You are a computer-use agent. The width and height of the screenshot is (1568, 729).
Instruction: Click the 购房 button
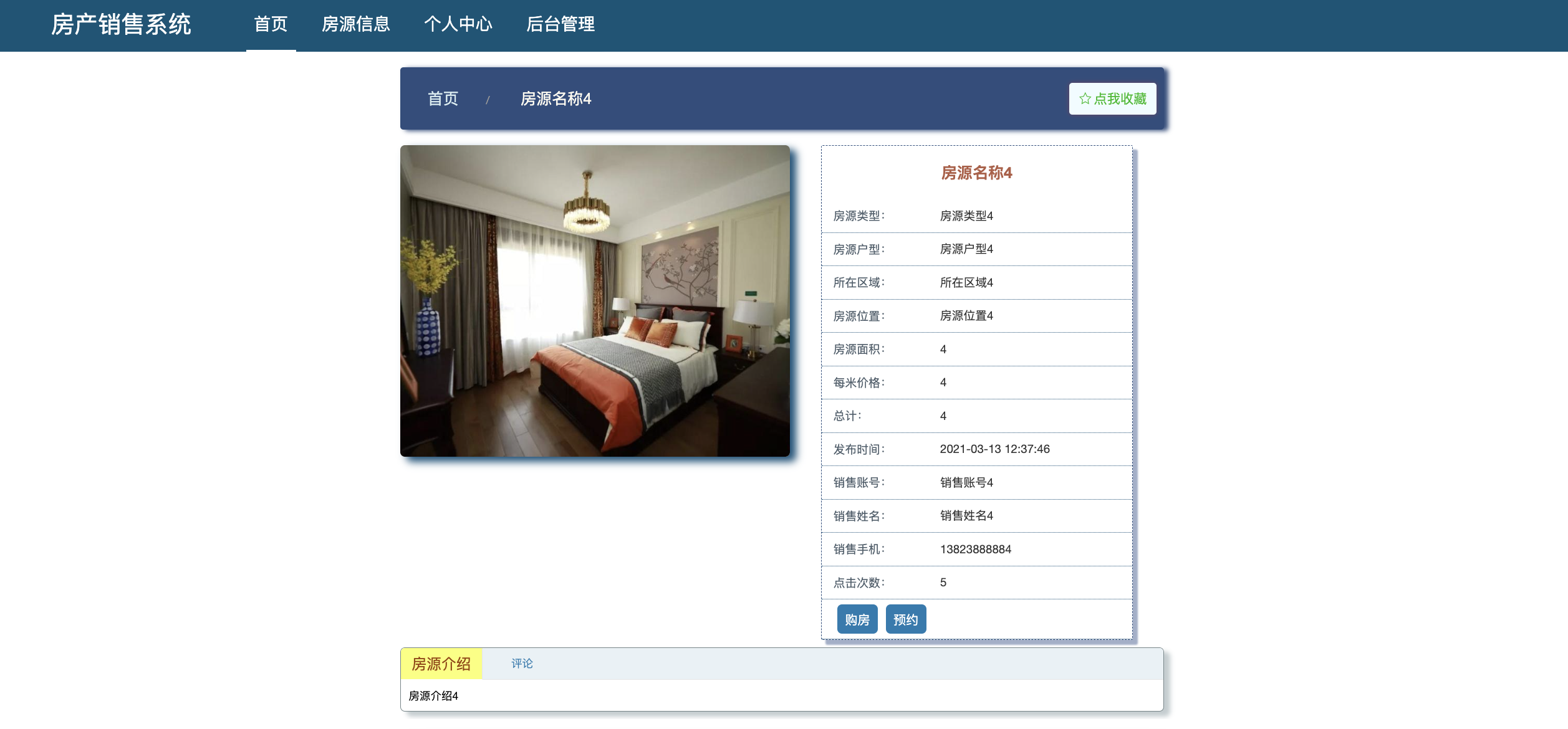857,619
